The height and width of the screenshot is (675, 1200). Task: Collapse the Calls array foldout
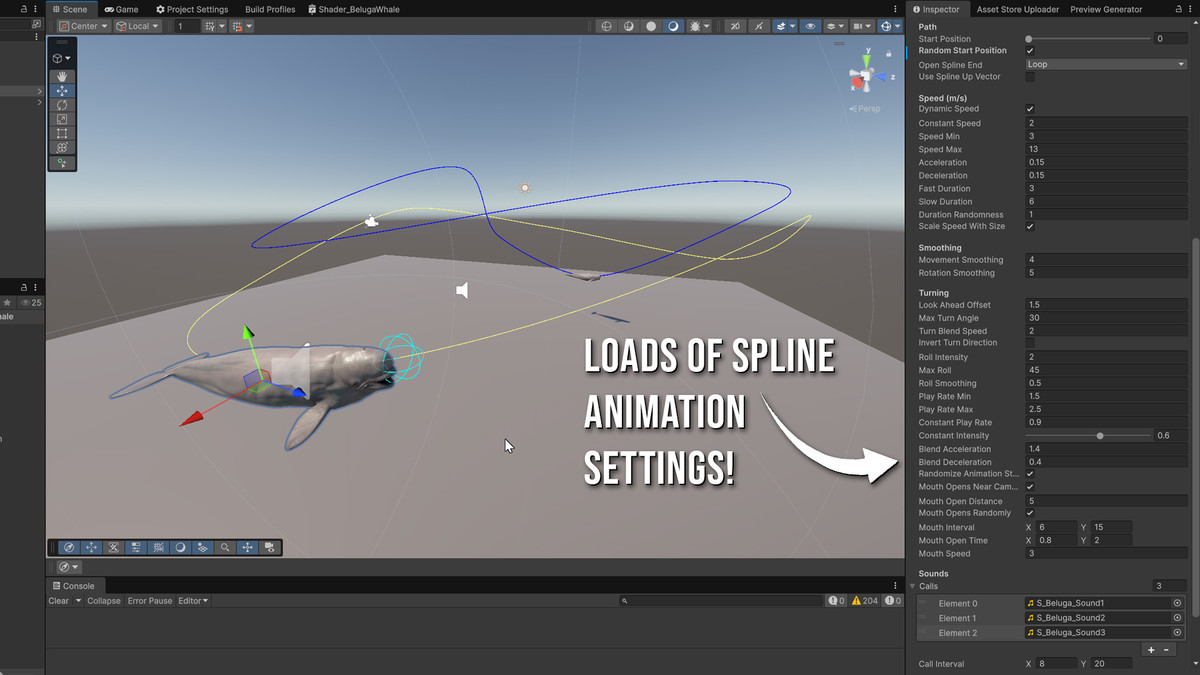click(912, 586)
